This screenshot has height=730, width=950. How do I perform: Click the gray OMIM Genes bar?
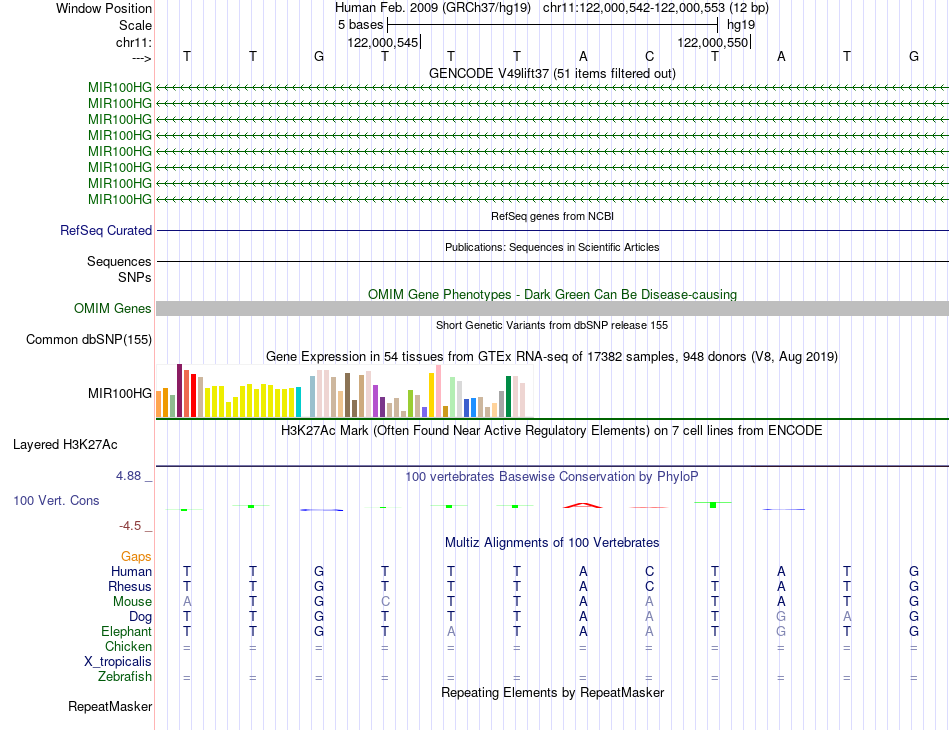[x=552, y=308]
